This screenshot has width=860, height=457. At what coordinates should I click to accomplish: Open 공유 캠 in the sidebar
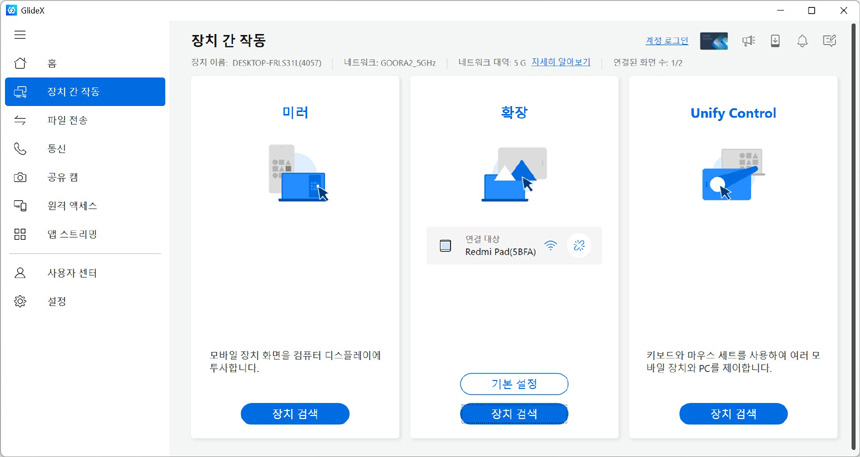[62, 177]
